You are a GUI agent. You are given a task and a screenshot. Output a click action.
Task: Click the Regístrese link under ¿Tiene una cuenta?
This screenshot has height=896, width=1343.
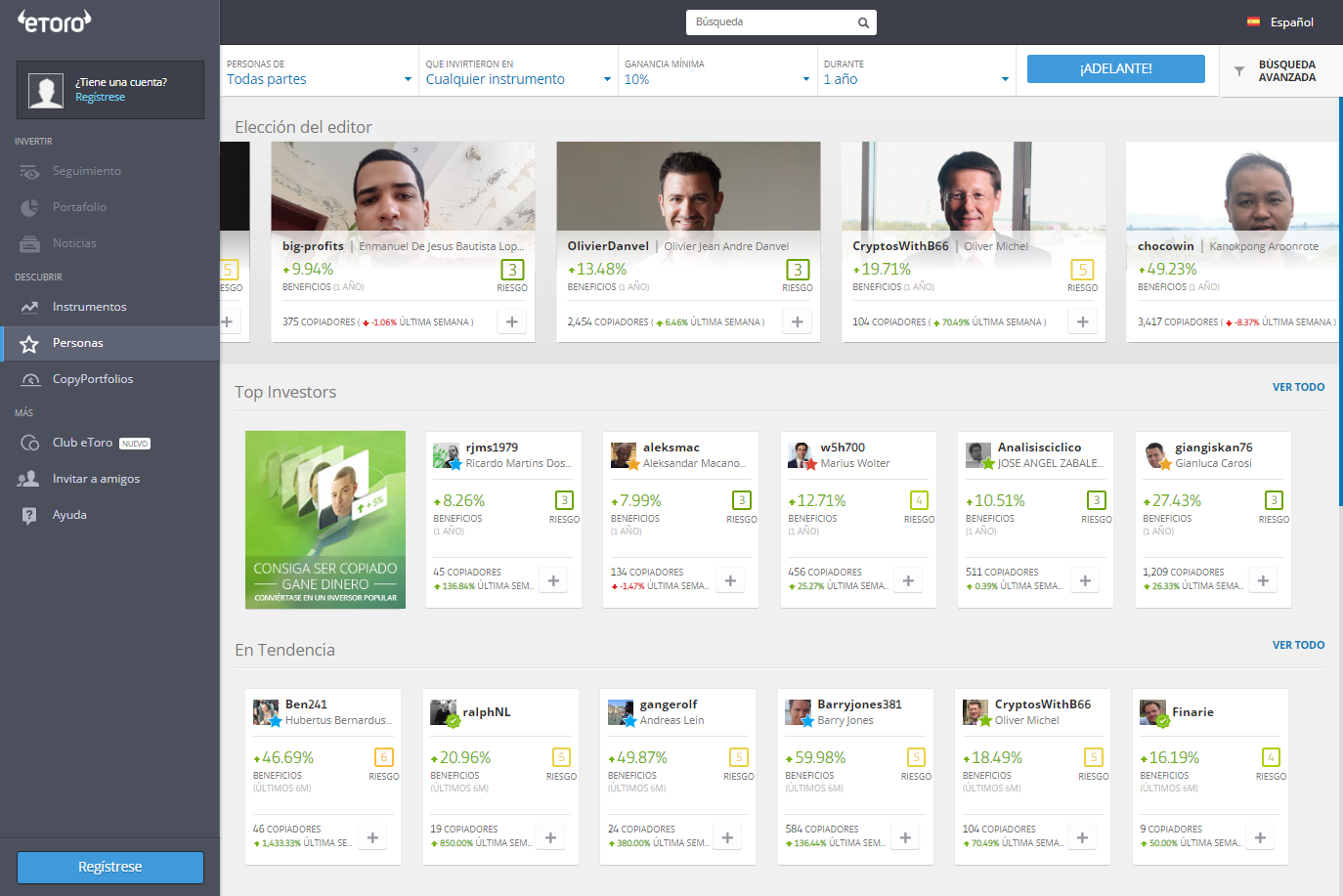coord(100,97)
